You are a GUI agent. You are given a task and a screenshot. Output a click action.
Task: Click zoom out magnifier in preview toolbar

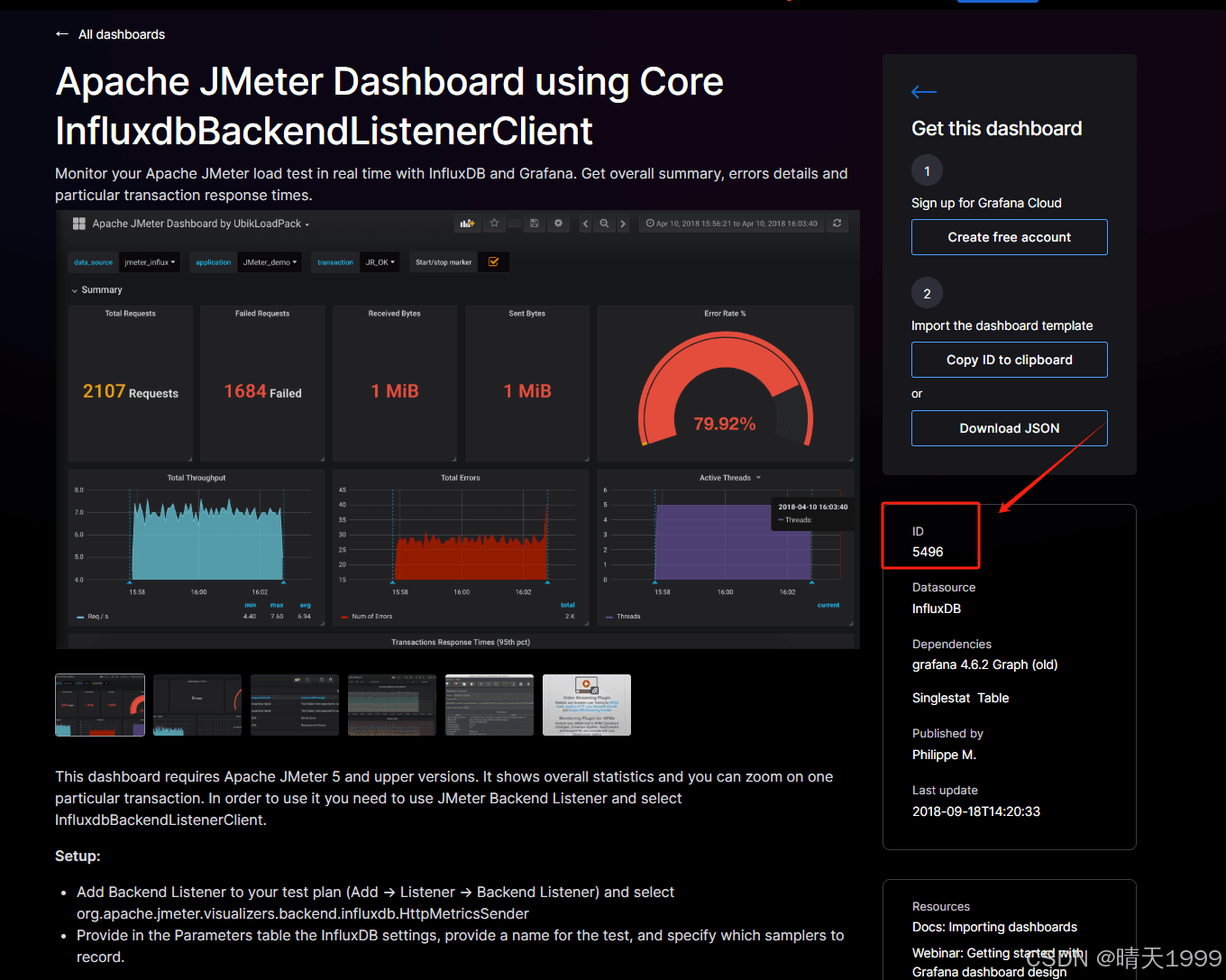604,224
